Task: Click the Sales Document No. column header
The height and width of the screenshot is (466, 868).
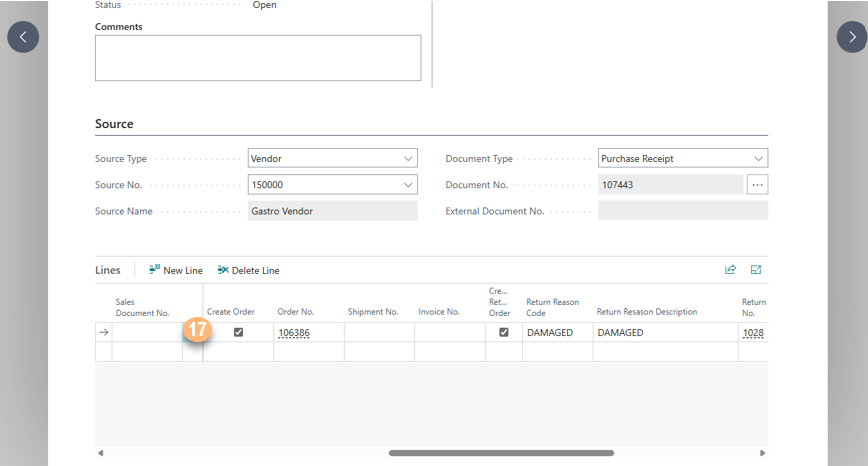Action: [142, 307]
